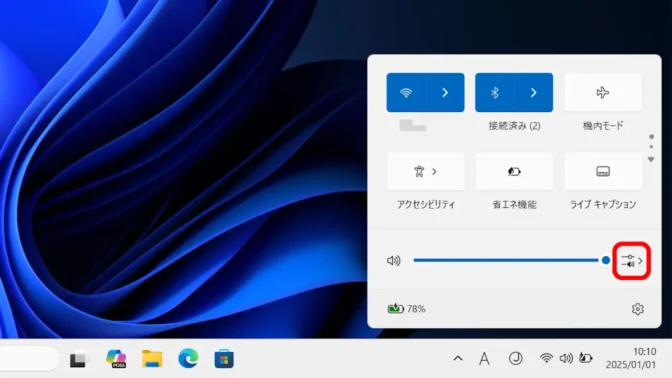Open all settings gear icon
672x378 pixels.
point(638,309)
